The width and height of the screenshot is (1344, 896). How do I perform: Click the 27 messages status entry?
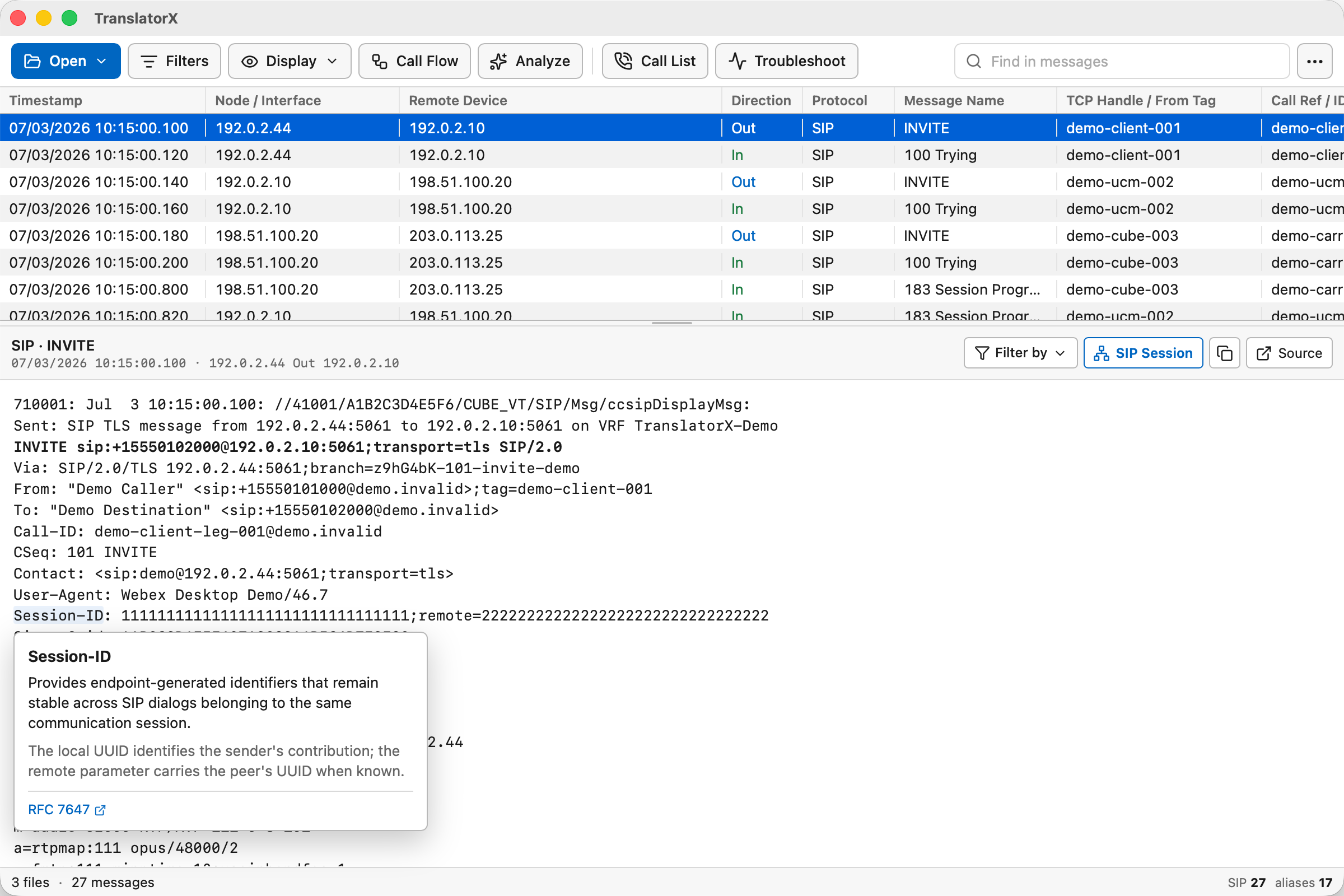click(113, 883)
